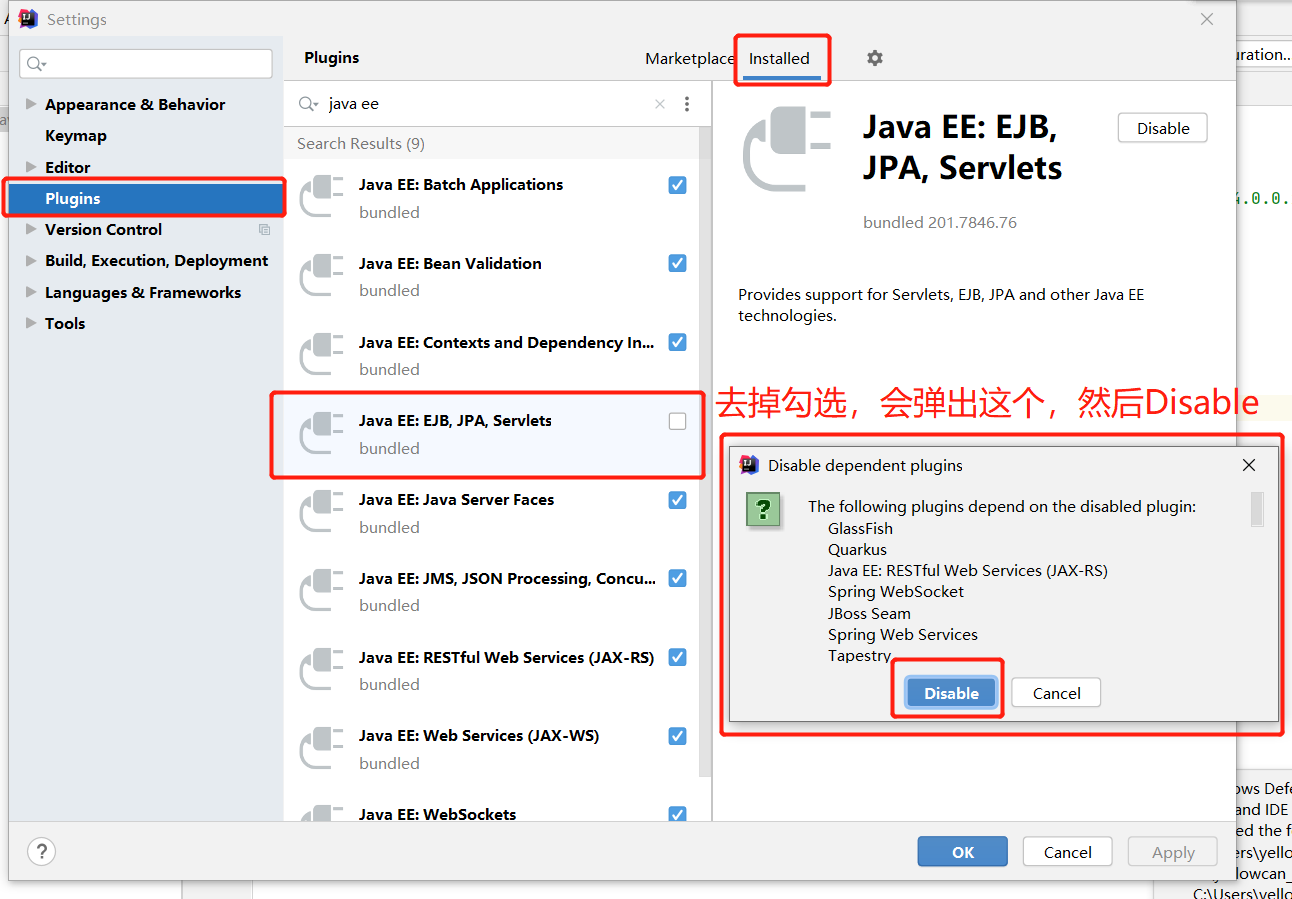Click "Spring Web Services" in the dependent plugins list
Screen dimensions: 1292x899
click(x=903, y=634)
